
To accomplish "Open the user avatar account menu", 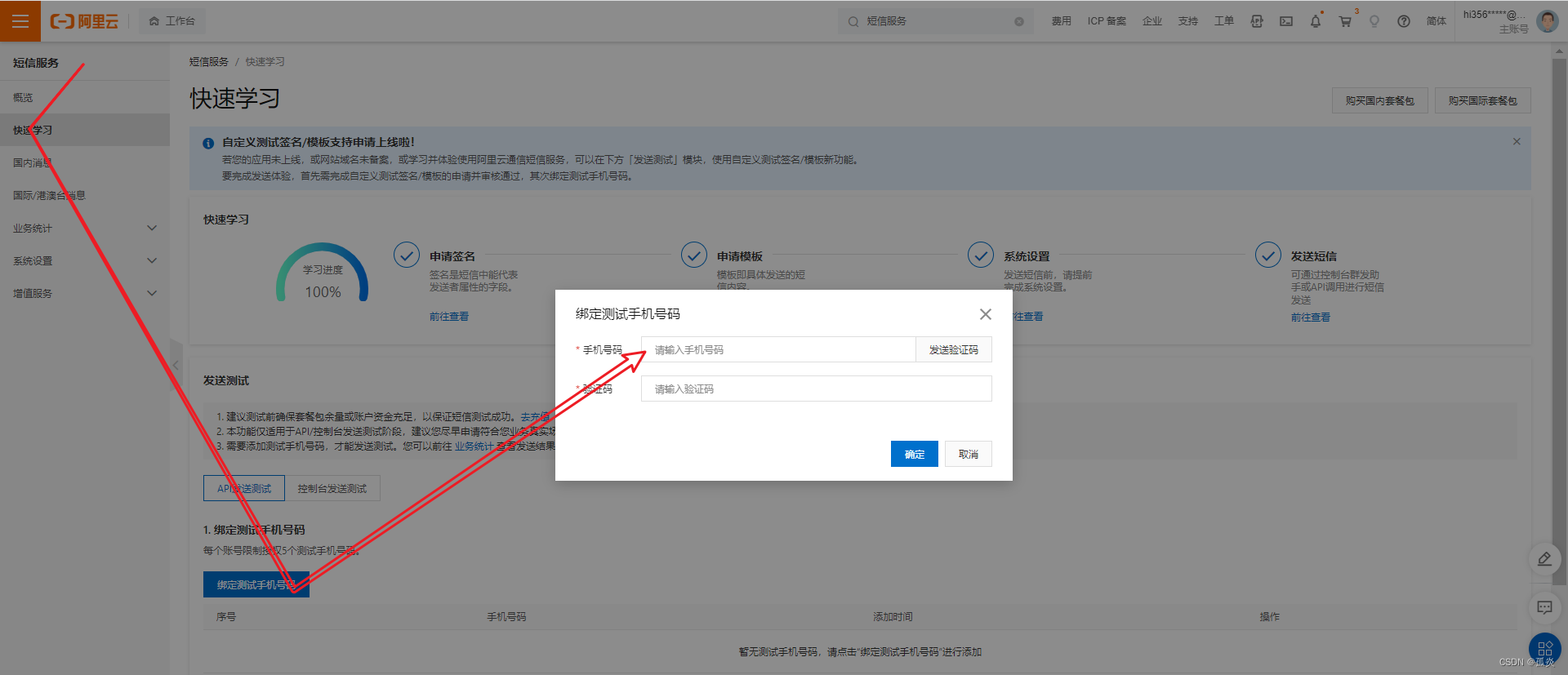I will click(x=1548, y=21).
